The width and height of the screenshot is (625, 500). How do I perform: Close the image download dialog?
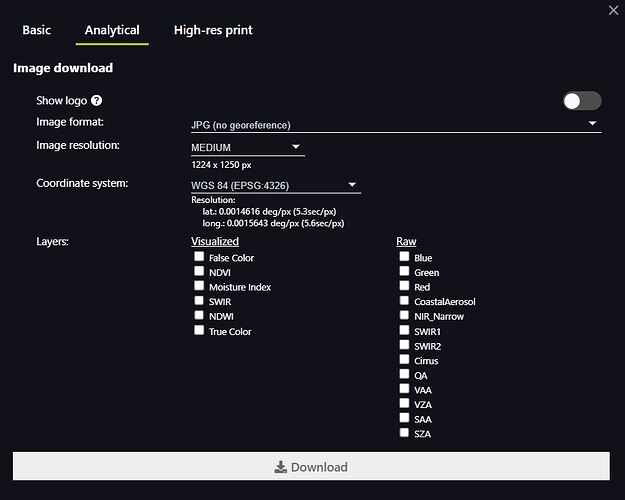(x=613, y=10)
